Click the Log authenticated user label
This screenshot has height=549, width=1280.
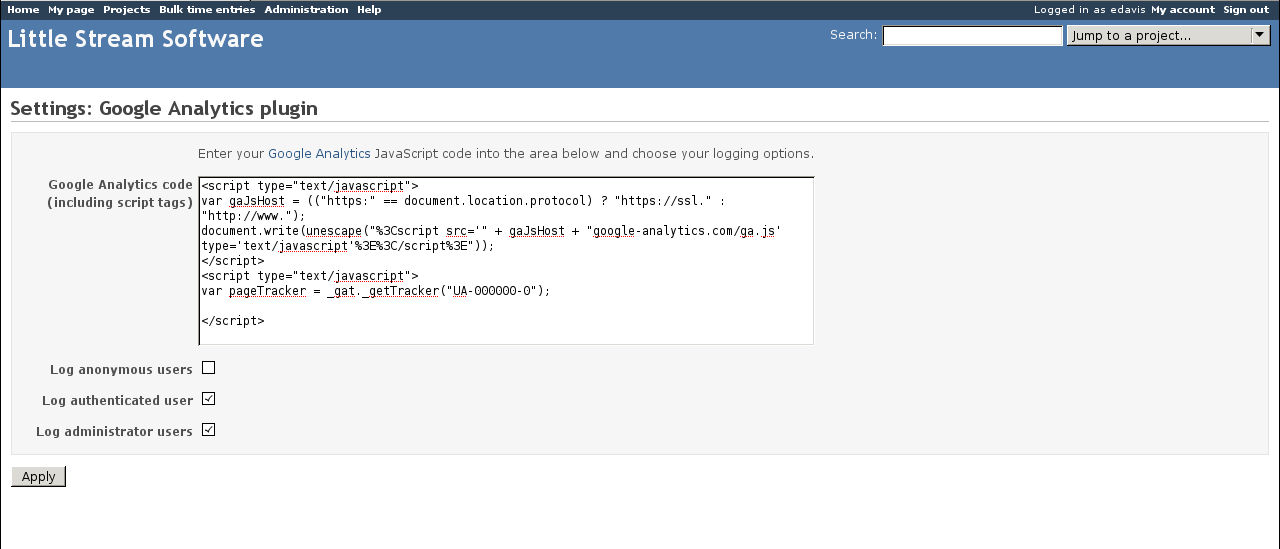click(117, 401)
